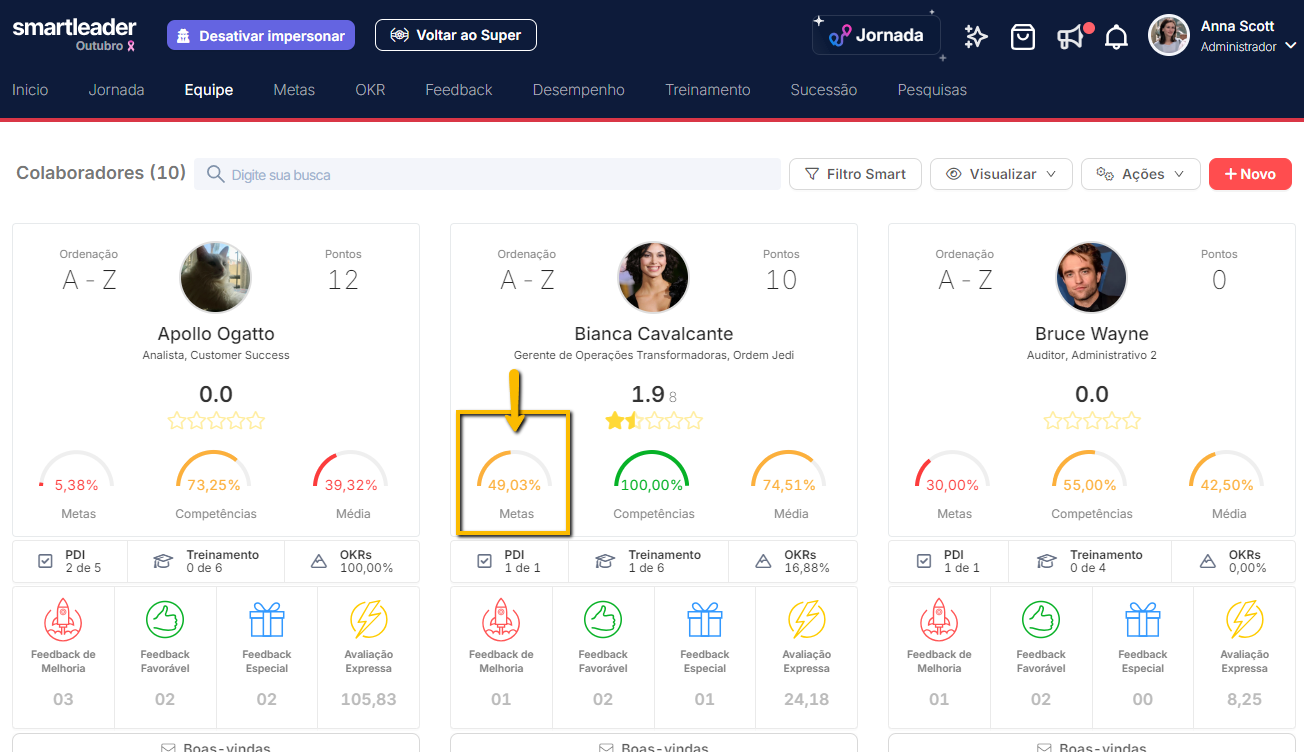Open the Visualizar dropdown
This screenshot has height=752, width=1304.
[1001, 174]
